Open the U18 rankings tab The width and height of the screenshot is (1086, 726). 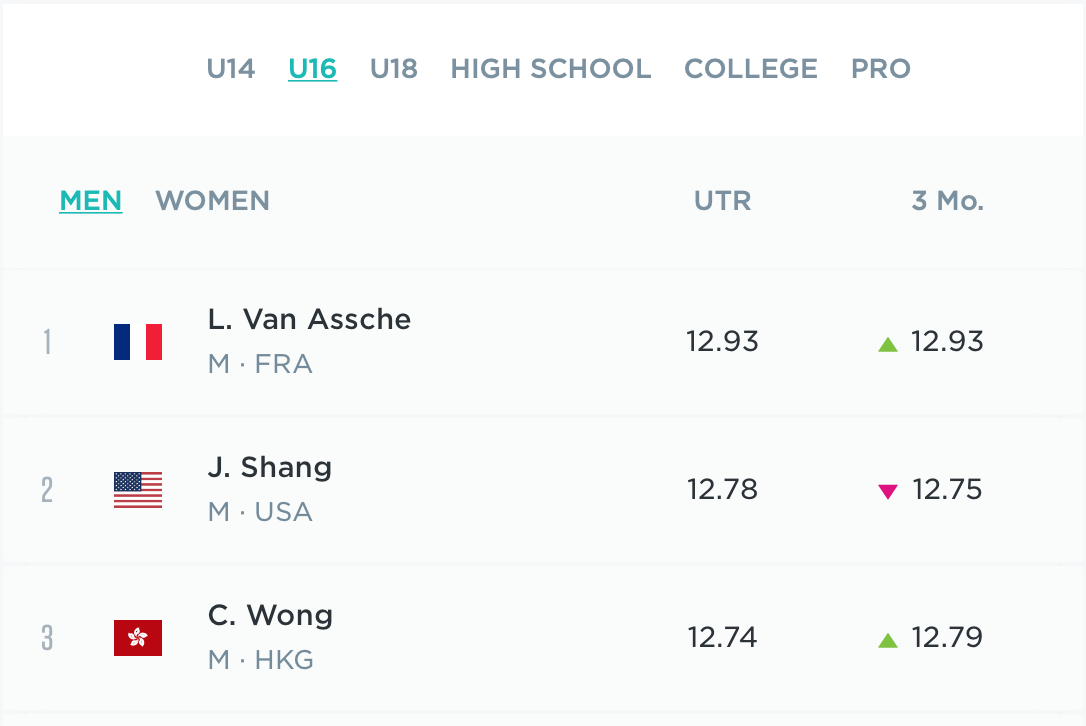point(394,69)
